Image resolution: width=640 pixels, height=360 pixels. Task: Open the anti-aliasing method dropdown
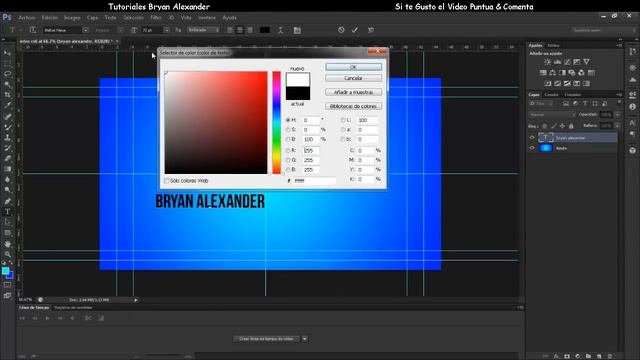pyautogui.click(x=203, y=30)
